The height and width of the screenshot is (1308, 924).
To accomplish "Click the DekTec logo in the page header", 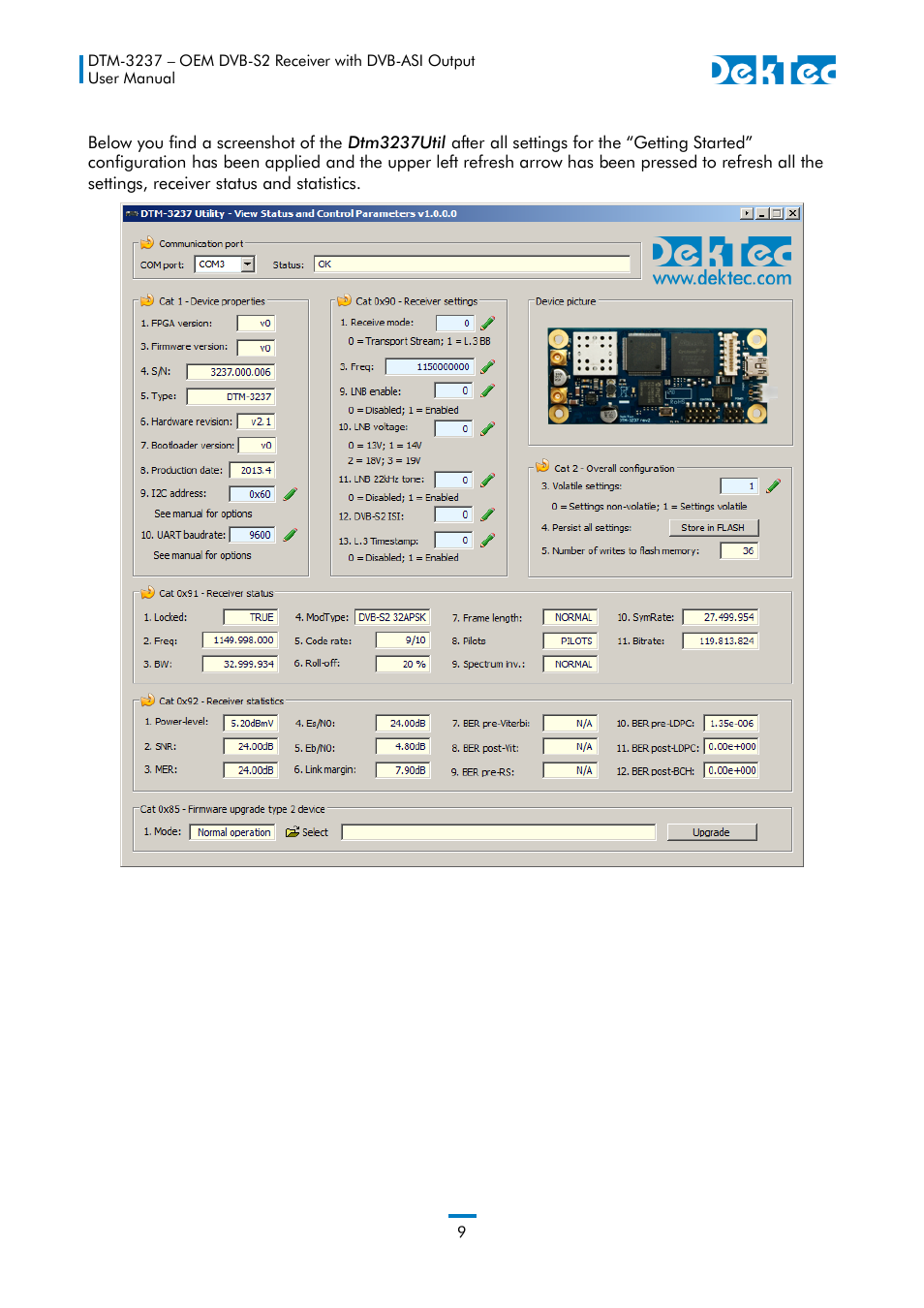I will pos(773,70).
